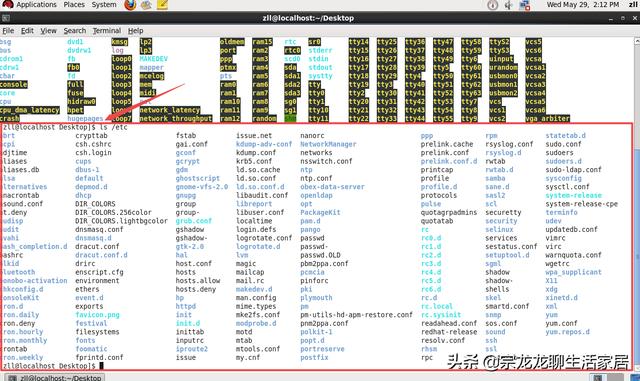The image size is (640, 381).
Task: Click the terminal's vertical scrollbar
Action: 637,204
